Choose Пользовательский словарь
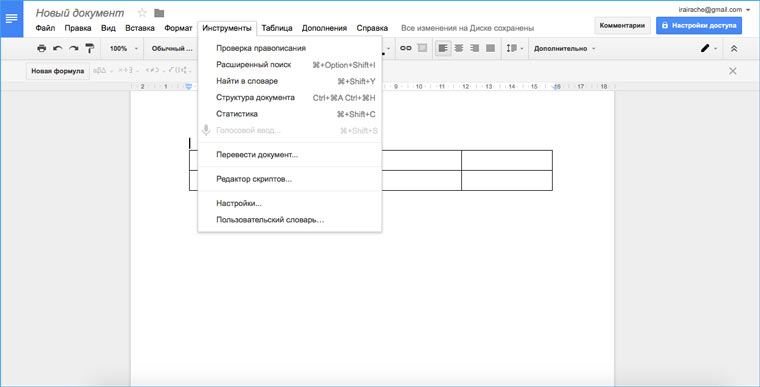The height and width of the screenshot is (387, 760). click(290, 220)
